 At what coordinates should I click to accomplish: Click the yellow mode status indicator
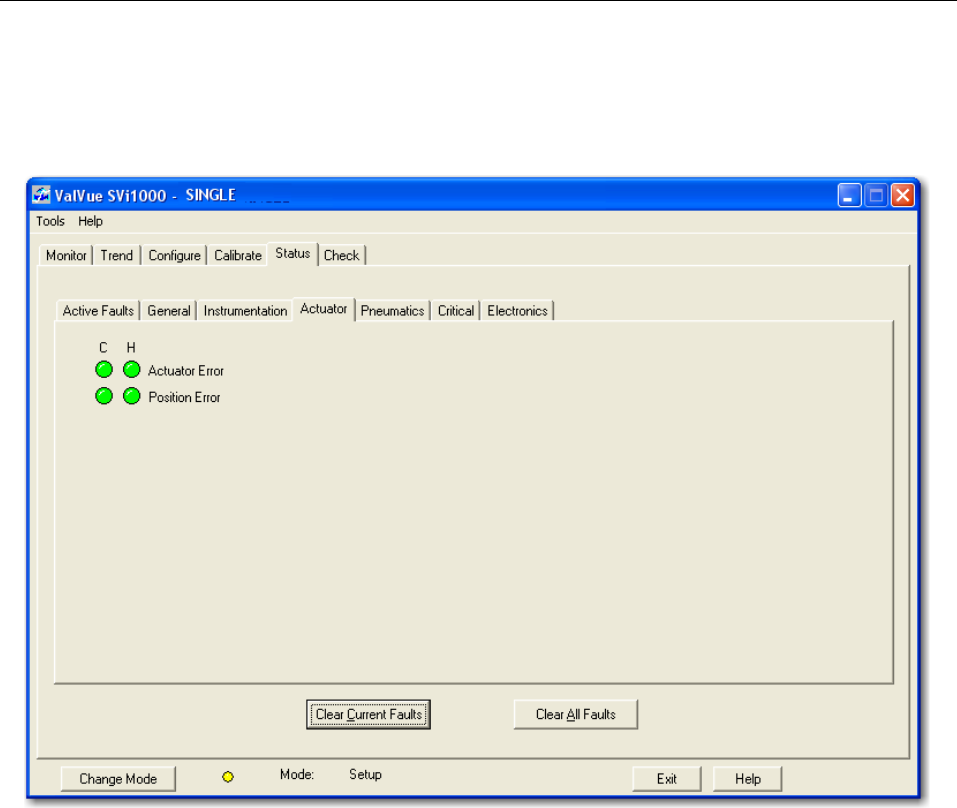point(228,777)
